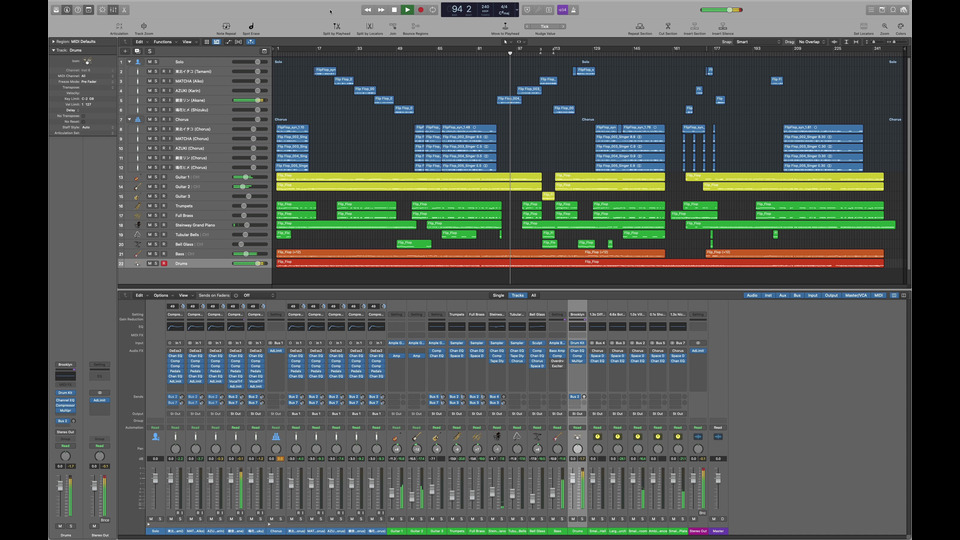Click the Cut Section toolbar icon
The height and width of the screenshot is (540, 960).
point(668,27)
